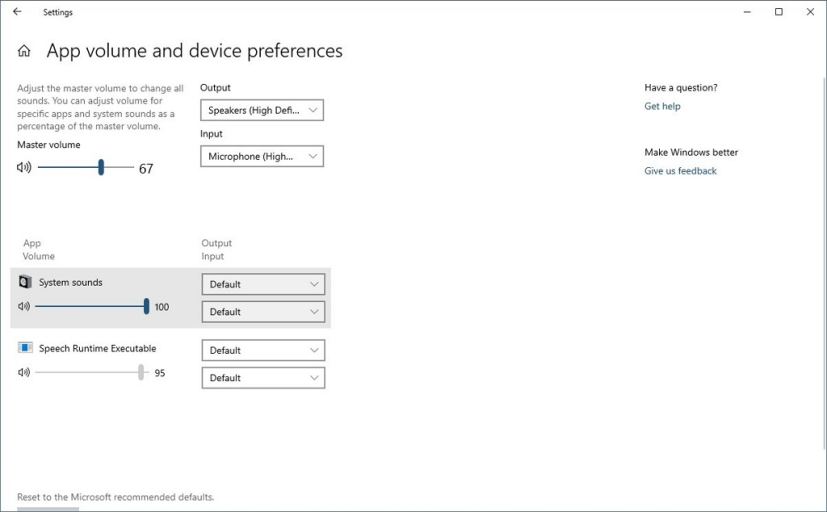The image size is (827, 512).
Task: Click Reset to the Microsoft recommended defaults text
Action: click(116, 497)
